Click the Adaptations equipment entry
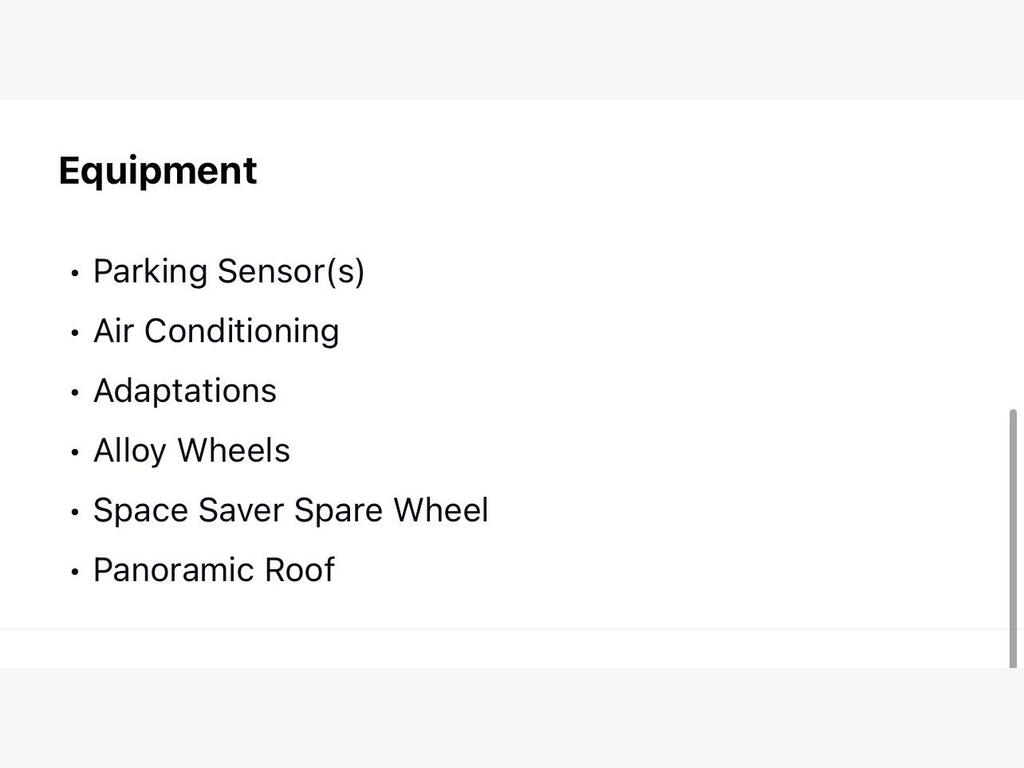This screenshot has width=1024, height=768. point(185,391)
